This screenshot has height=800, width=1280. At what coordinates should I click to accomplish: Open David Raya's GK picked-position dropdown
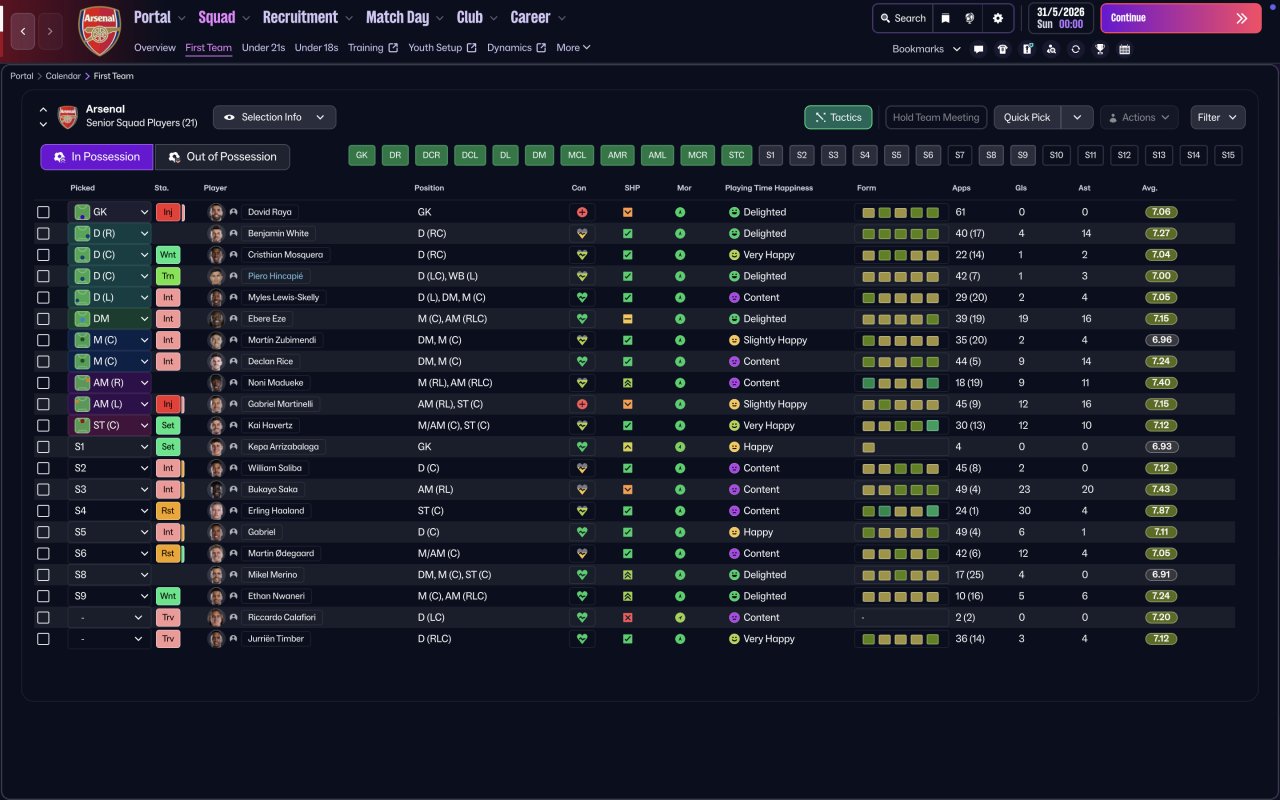point(110,212)
